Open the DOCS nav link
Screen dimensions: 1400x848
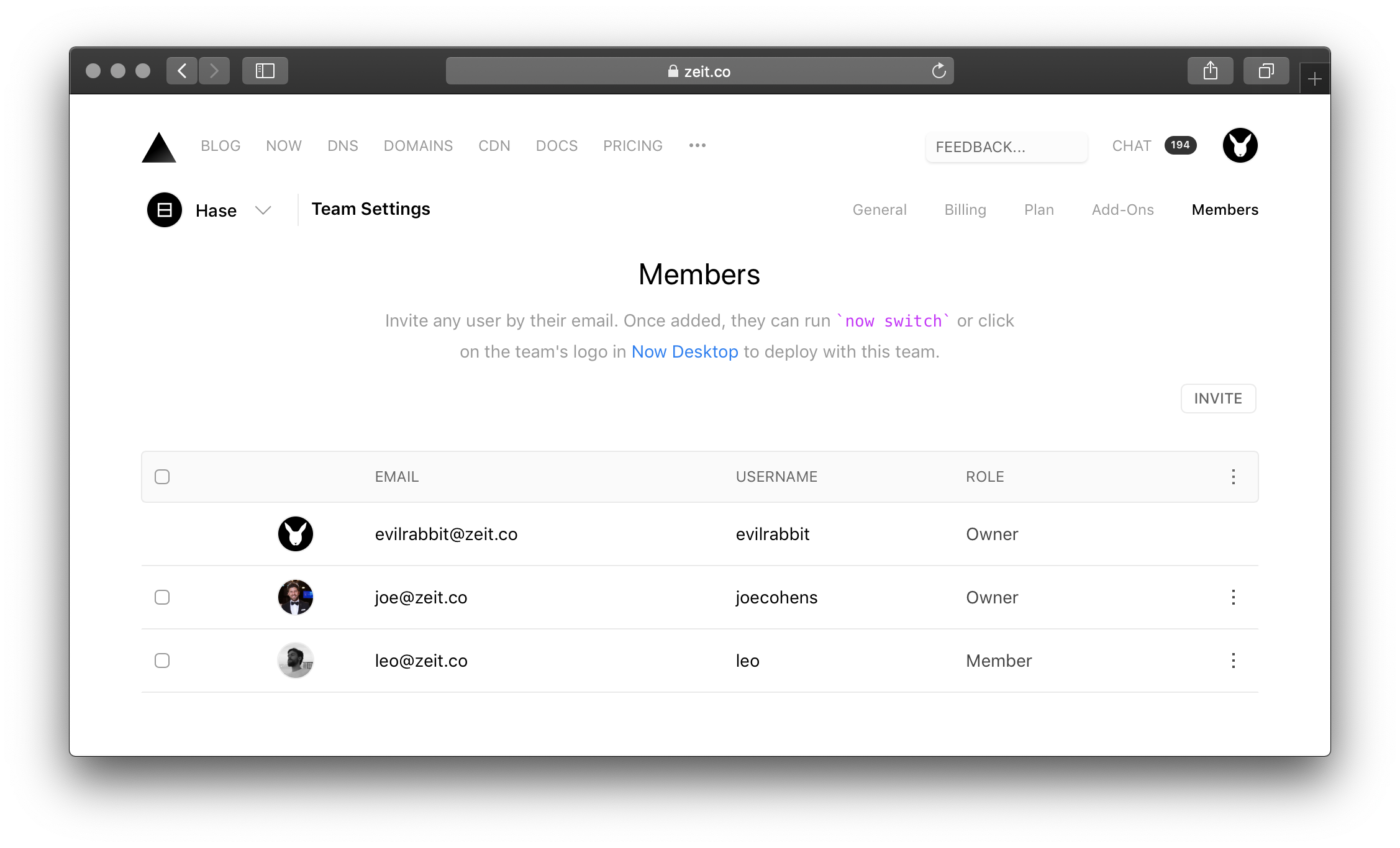coord(557,146)
